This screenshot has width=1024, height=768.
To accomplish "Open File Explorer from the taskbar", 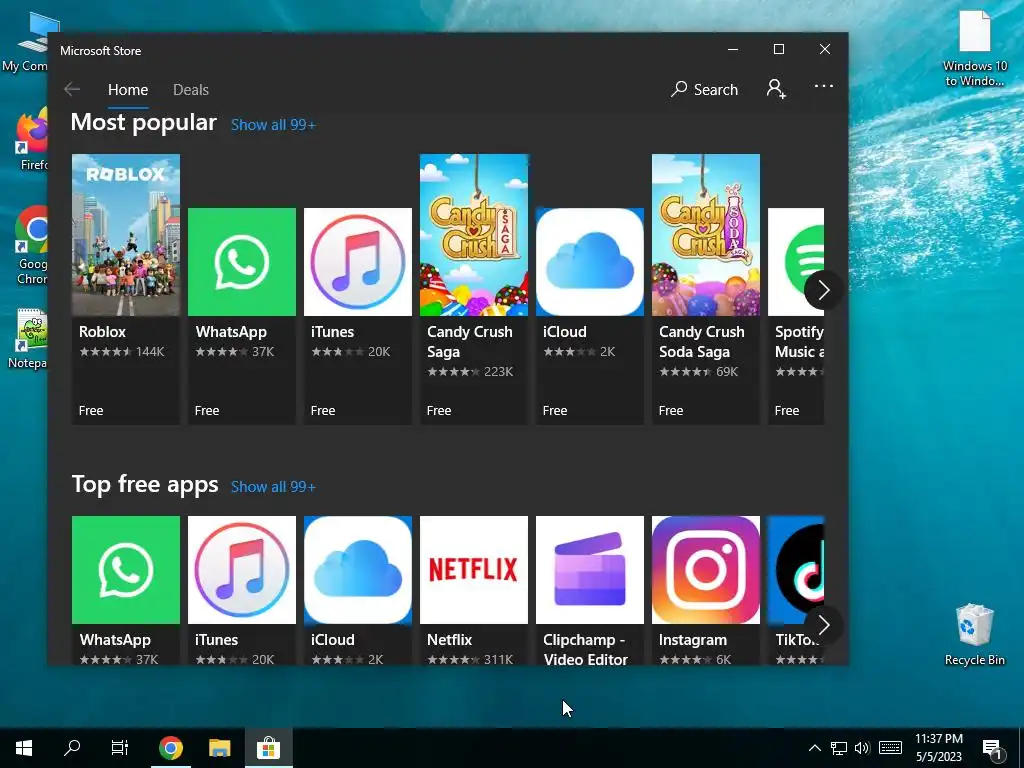I will [x=219, y=748].
